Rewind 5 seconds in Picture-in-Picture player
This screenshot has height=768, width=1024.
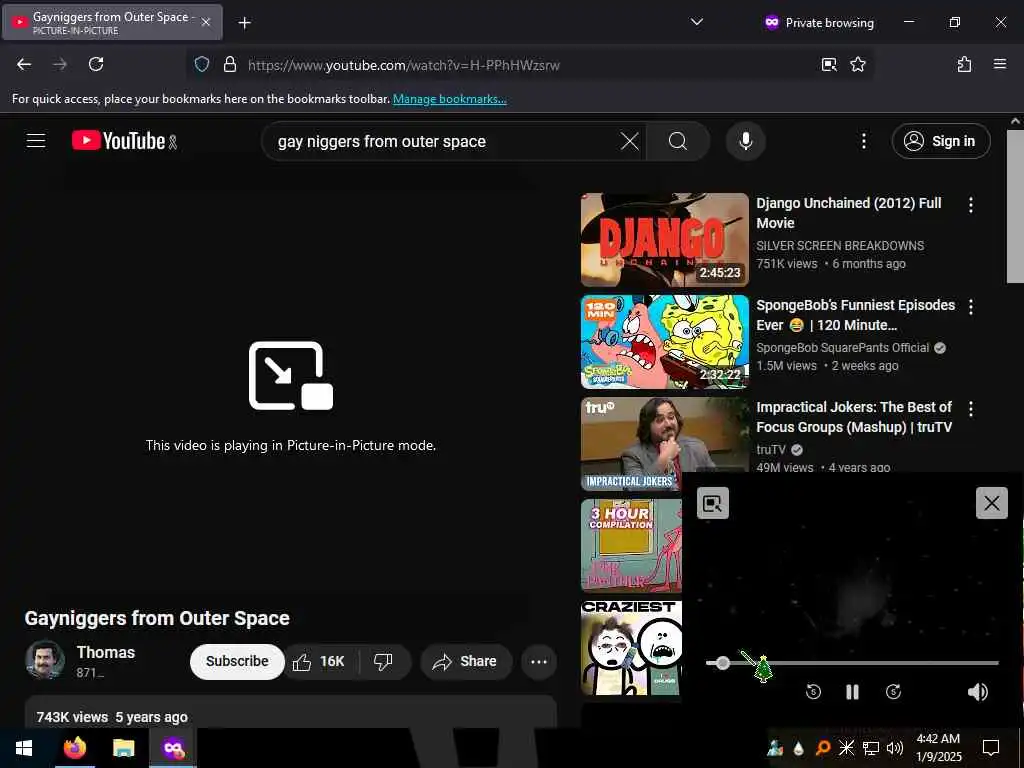(813, 692)
